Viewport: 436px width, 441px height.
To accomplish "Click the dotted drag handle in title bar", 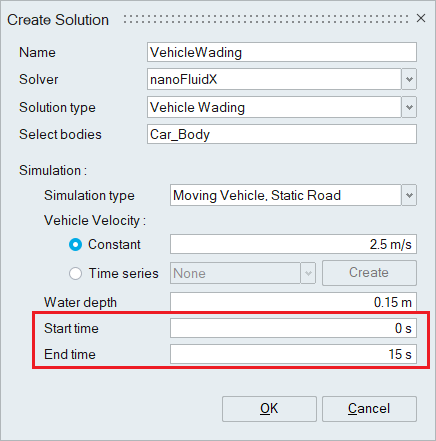I will (x=266, y=19).
